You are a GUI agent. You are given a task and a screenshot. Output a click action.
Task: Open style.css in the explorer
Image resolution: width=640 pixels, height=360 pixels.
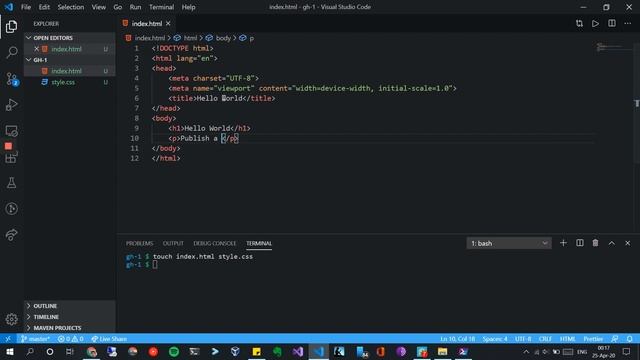(69, 82)
